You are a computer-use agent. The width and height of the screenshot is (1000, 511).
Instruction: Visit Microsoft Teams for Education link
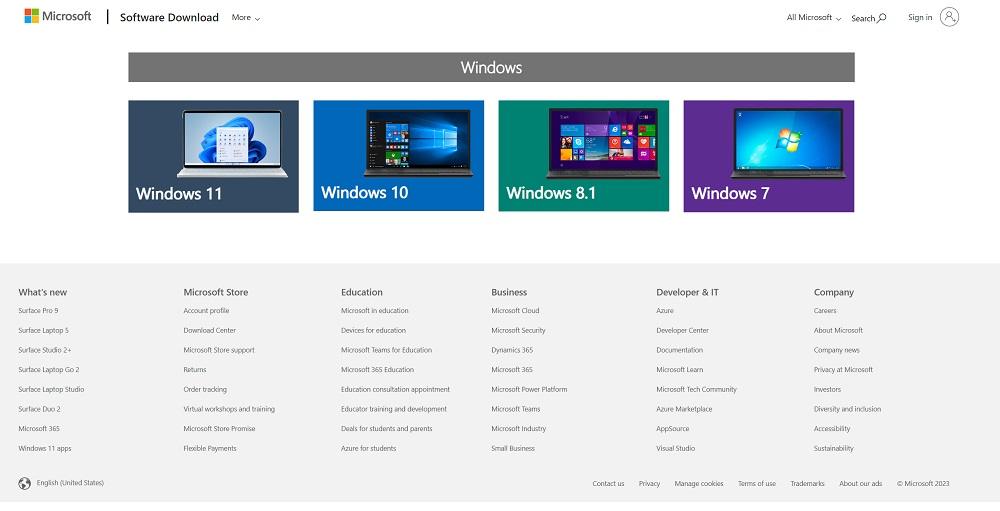pos(386,350)
